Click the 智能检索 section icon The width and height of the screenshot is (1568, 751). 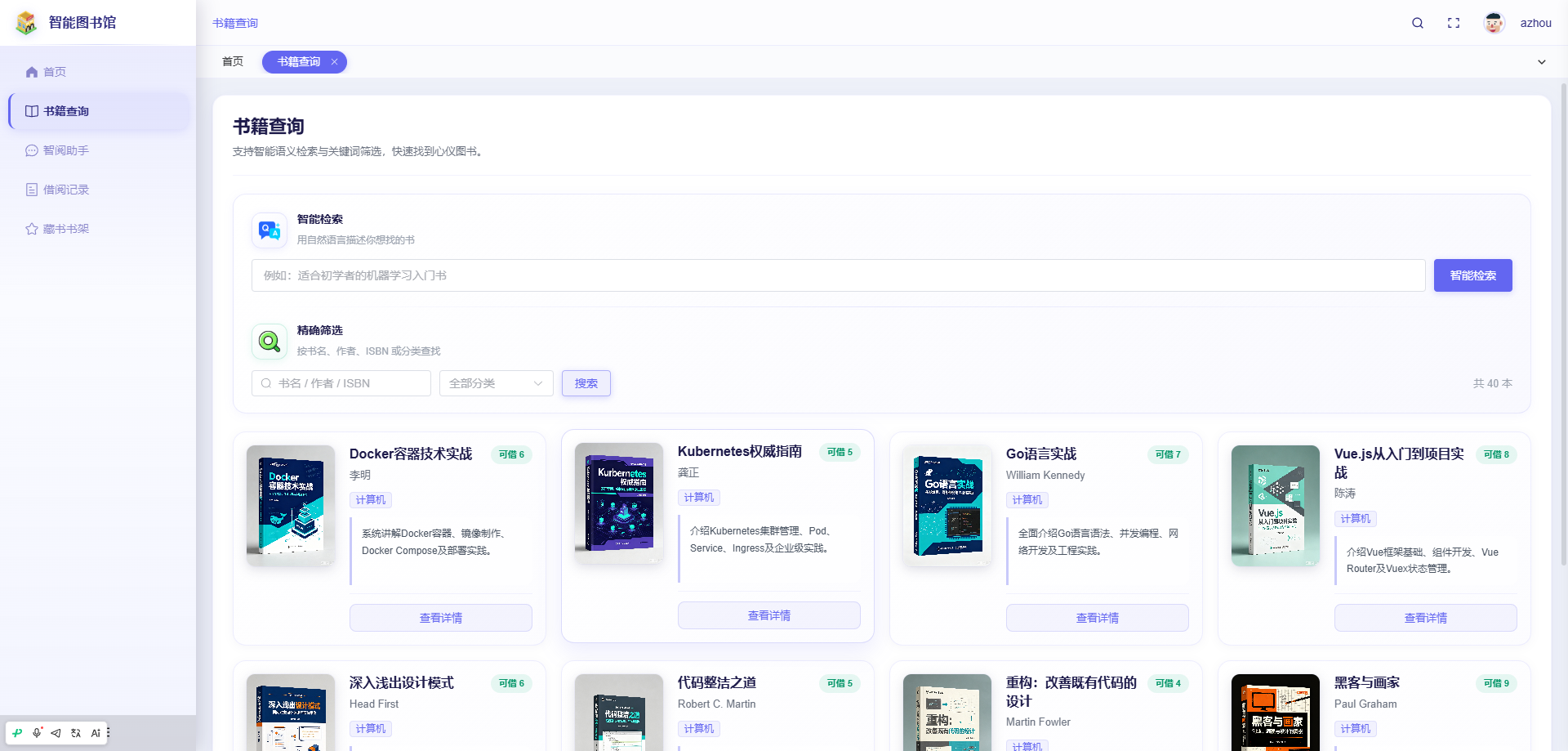[x=269, y=230]
